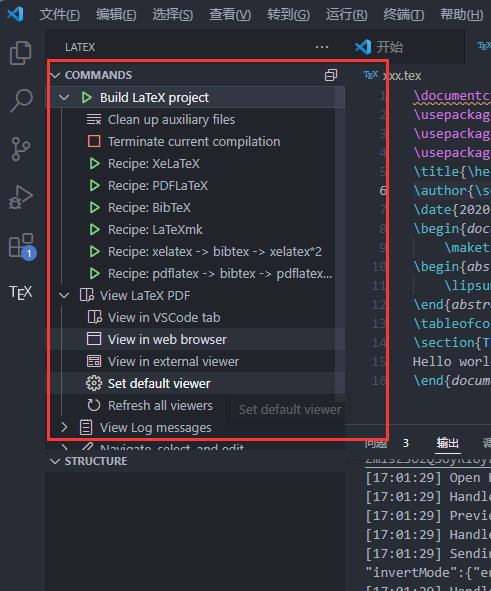Select Terminate current compilation command
491x591 pixels.
click(194, 141)
